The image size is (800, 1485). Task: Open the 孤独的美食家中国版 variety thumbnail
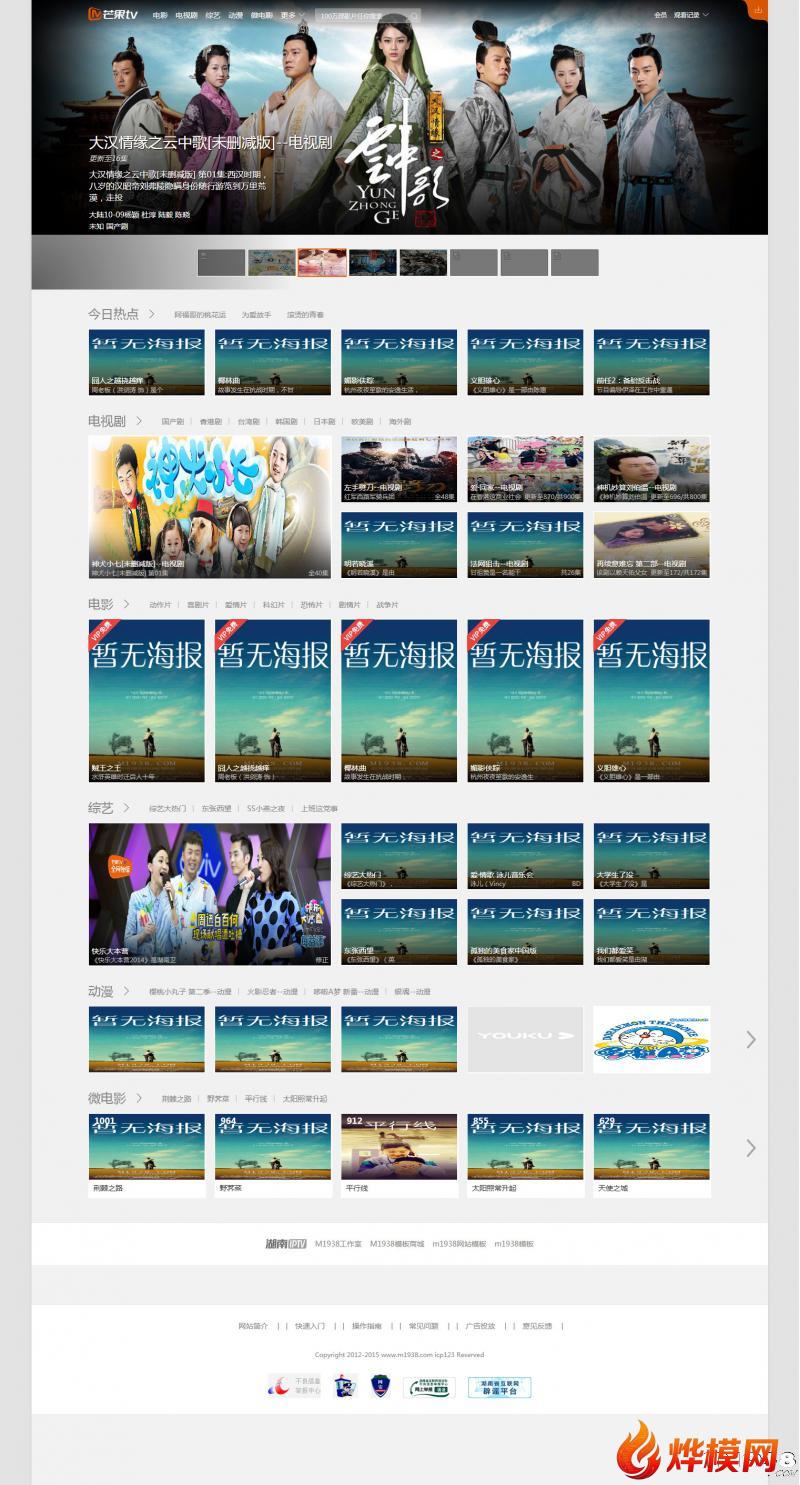pos(525,932)
